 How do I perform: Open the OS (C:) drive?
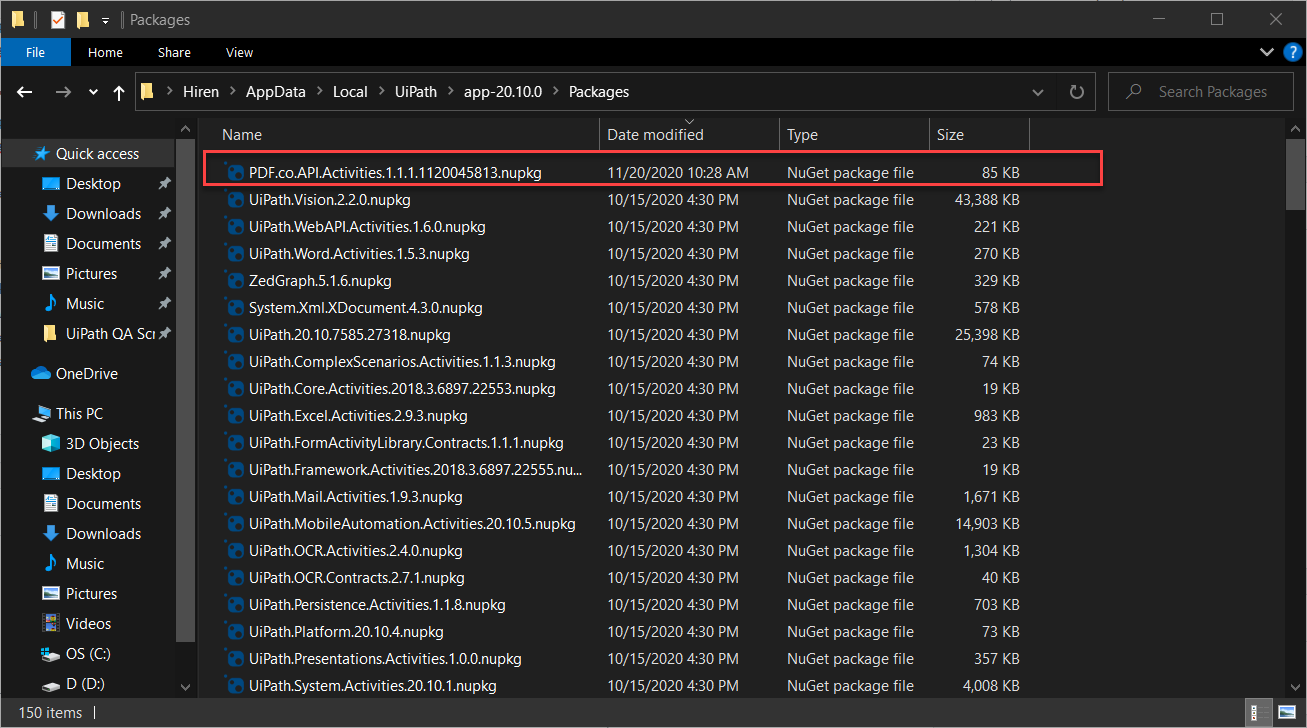[x=88, y=654]
